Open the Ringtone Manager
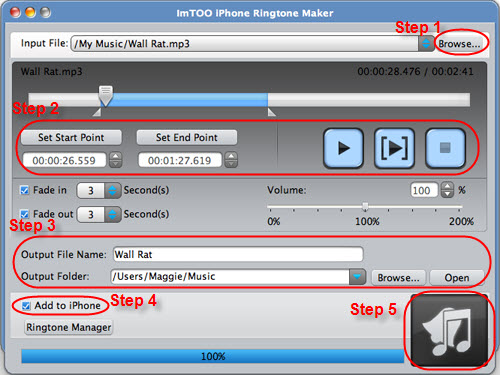 tap(69, 327)
